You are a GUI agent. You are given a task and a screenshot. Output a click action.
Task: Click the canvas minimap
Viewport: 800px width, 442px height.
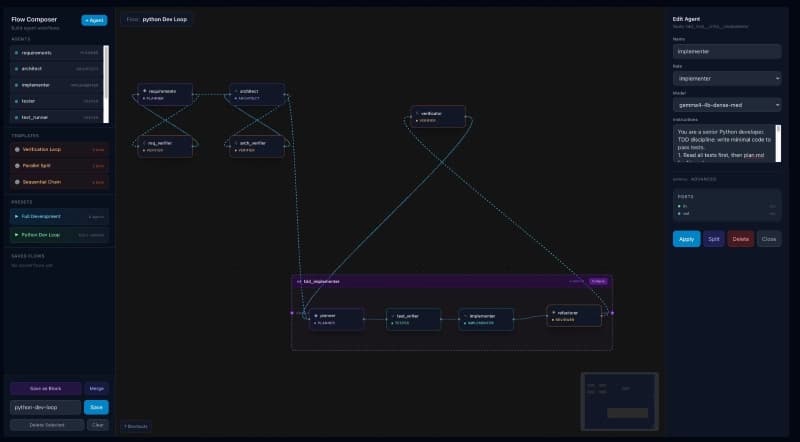[x=619, y=402]
